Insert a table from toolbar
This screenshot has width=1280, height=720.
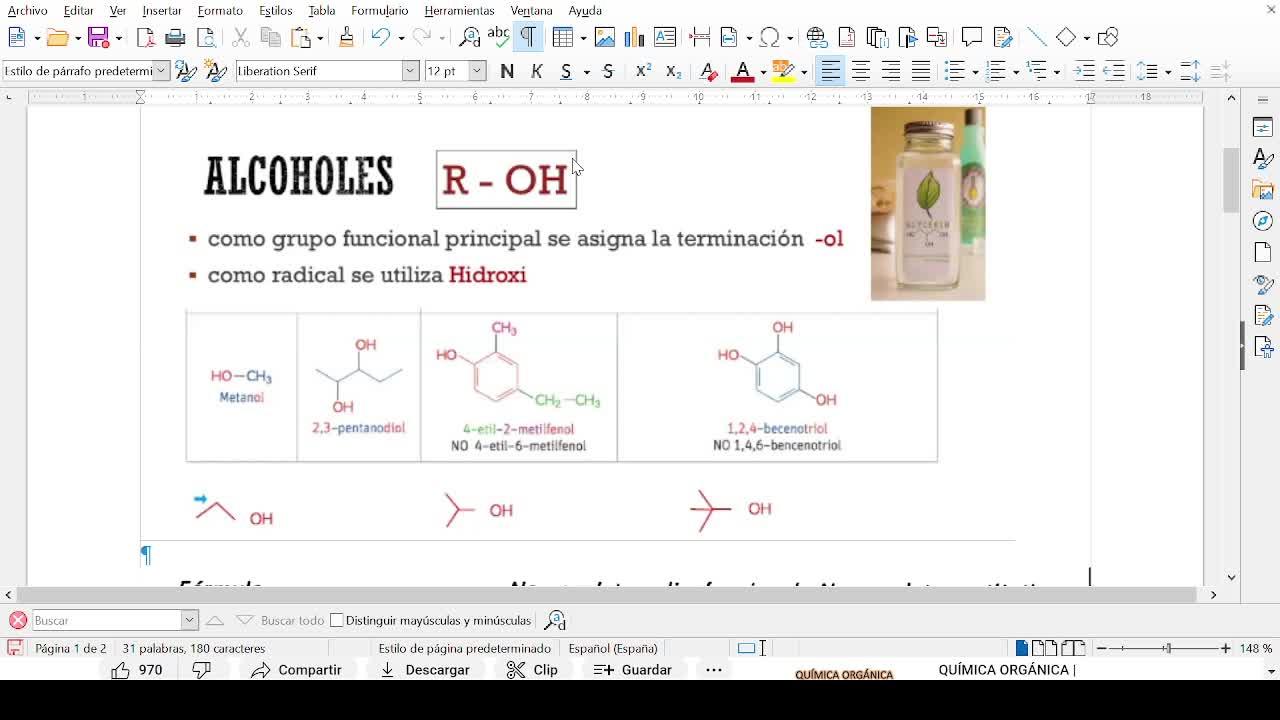563,38
